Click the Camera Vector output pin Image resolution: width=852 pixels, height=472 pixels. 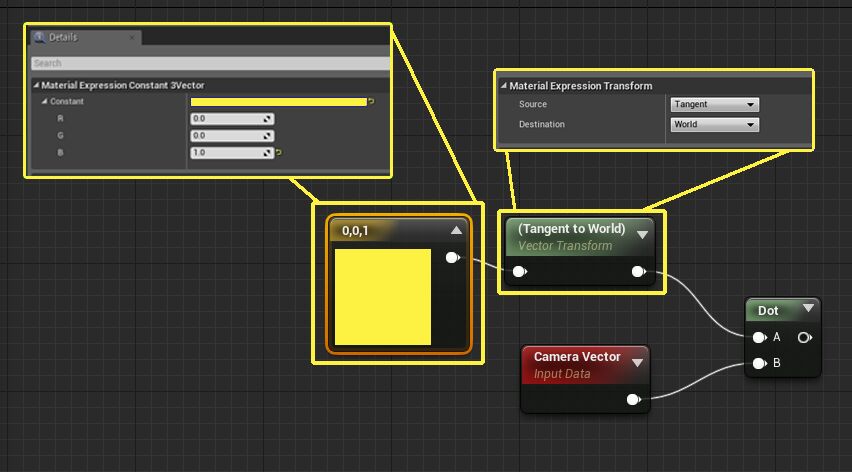(633, 400)
